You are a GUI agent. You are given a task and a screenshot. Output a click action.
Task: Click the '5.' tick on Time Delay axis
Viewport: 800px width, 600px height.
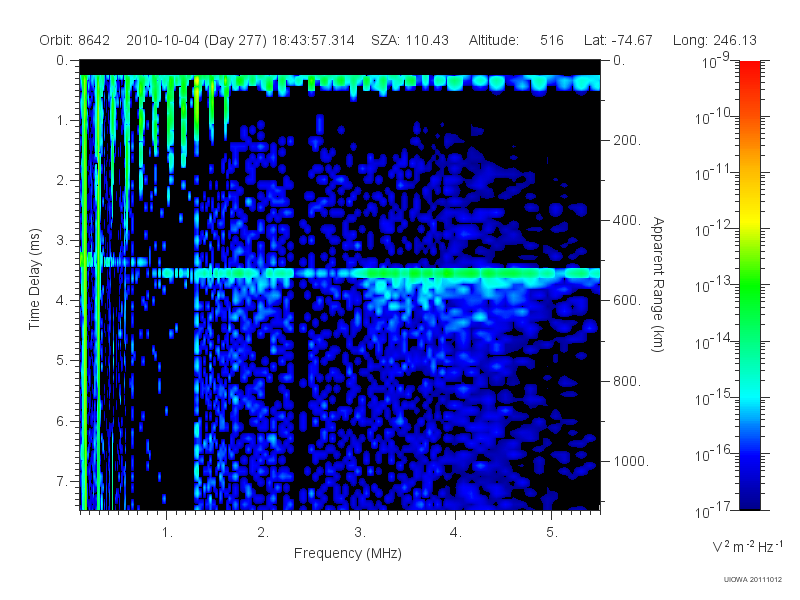coord(62,361)
